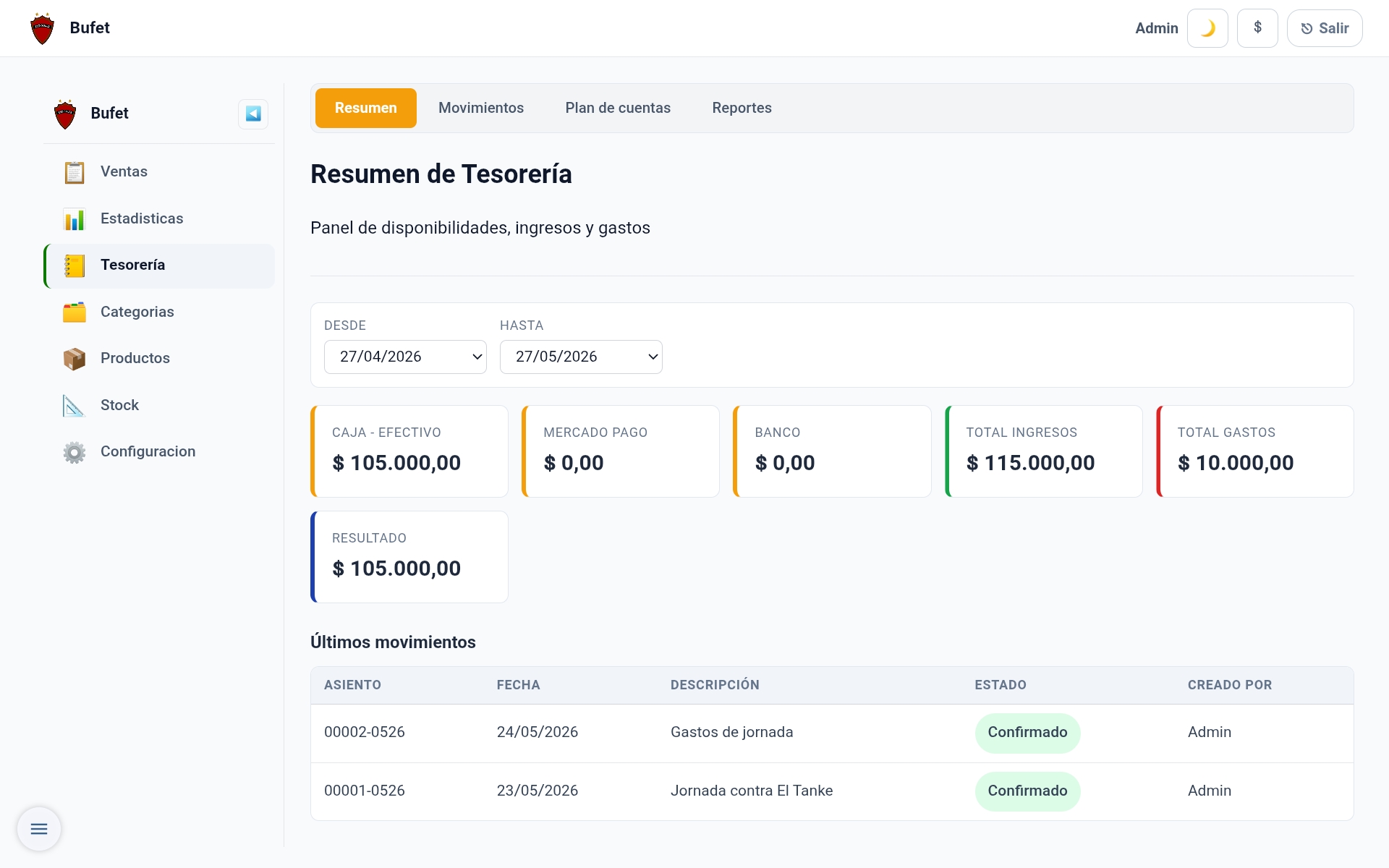The height and width of the screenshot is (868, 1389).
Task: Click the Resultado card
Action: (x=409, y=557)
